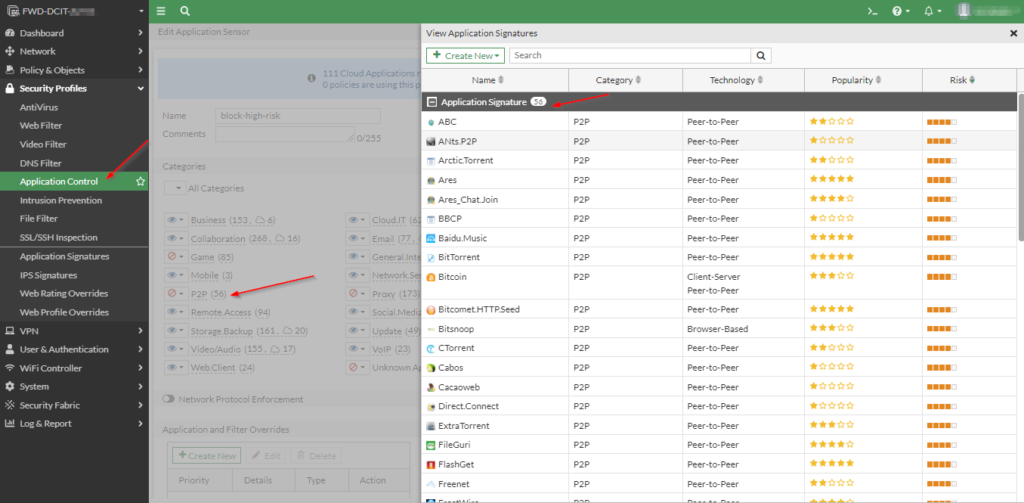Click the Cacaoweb application icon
This screenshot has height=503, width=1024.
pos(430,387)
